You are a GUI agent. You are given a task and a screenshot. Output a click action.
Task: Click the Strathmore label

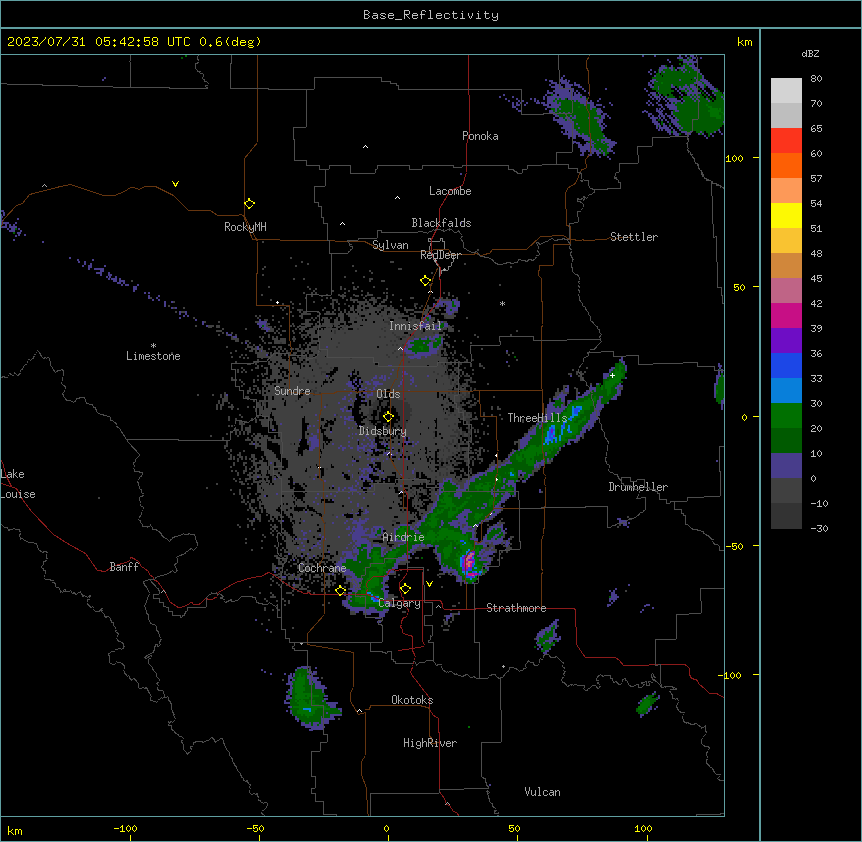point(516,608)
